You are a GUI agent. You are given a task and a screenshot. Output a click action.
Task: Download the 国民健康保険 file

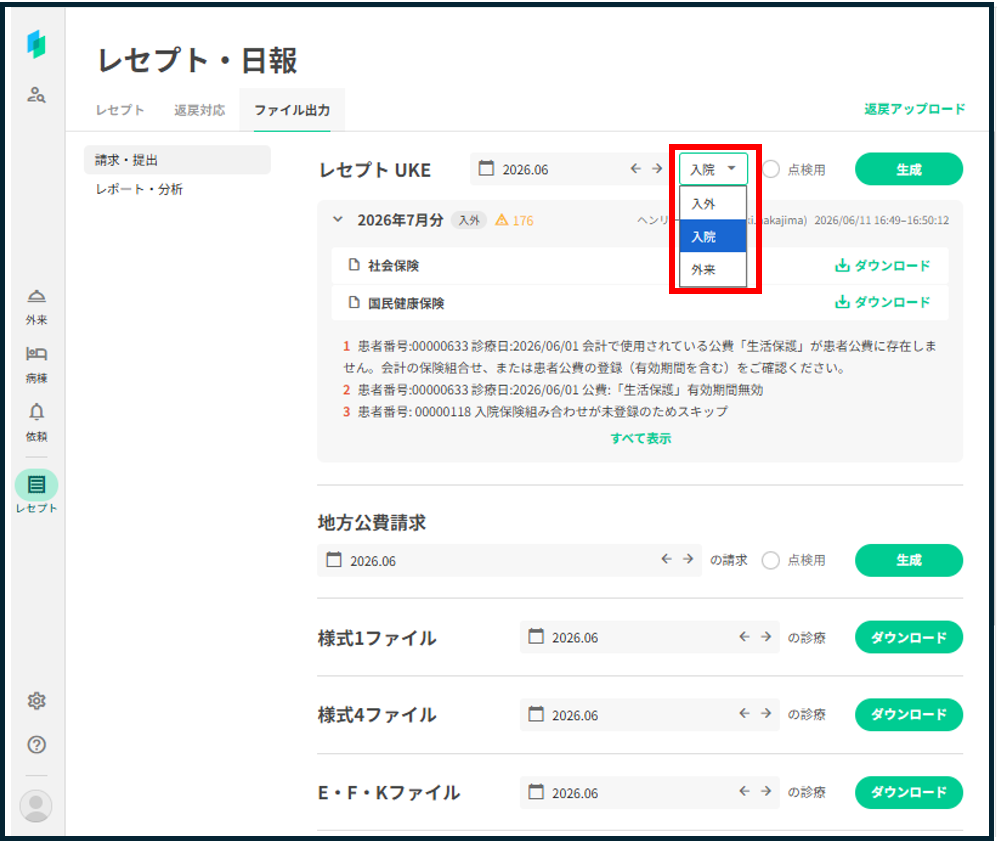(883, 302)
